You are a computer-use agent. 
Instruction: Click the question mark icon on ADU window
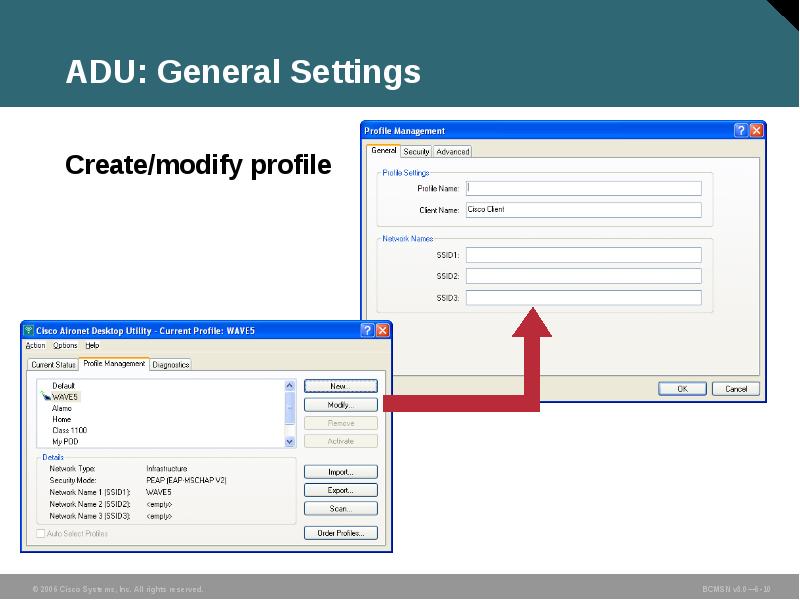(365, 329)
